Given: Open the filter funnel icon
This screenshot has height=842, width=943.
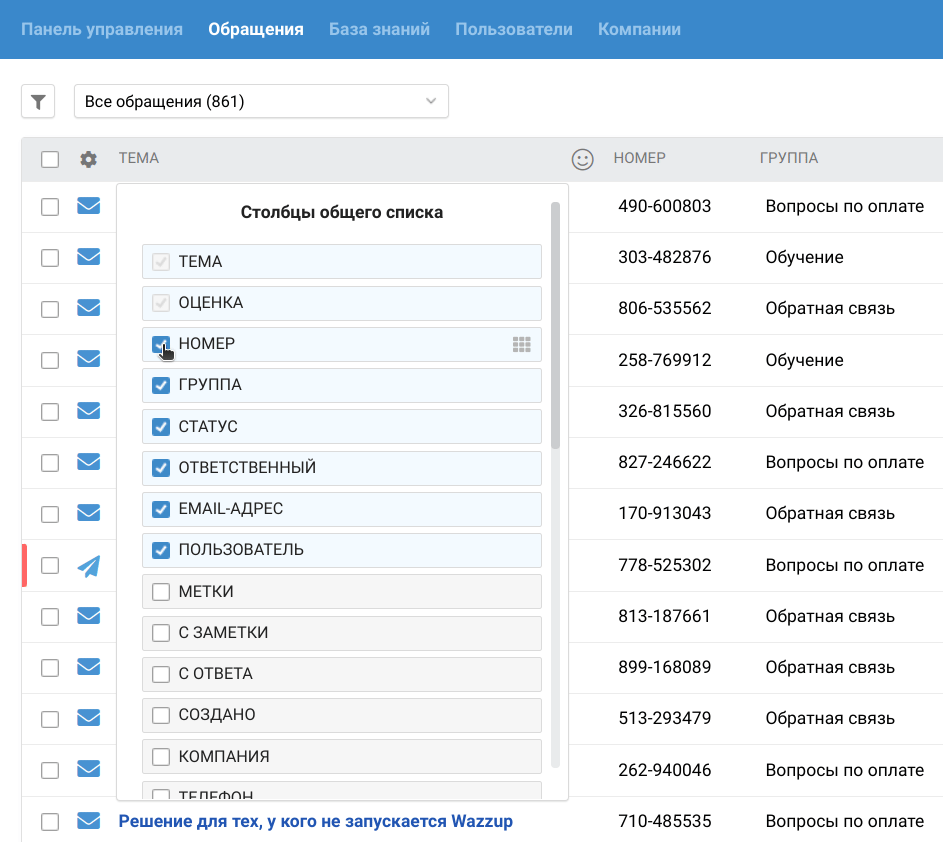Looking at the screenshot, I should [38, 101].
